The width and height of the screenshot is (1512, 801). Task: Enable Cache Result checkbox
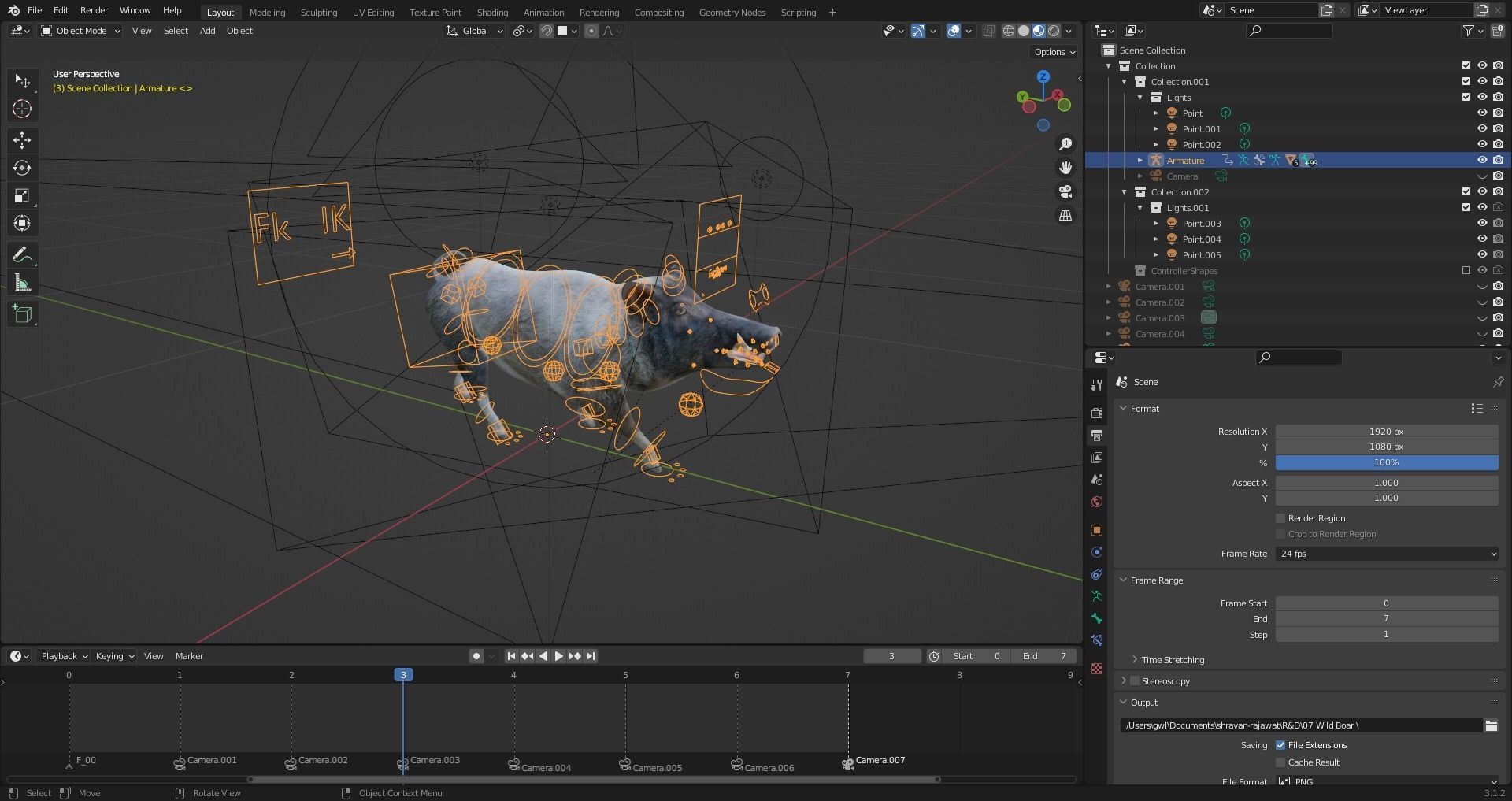click(1280, 762)
